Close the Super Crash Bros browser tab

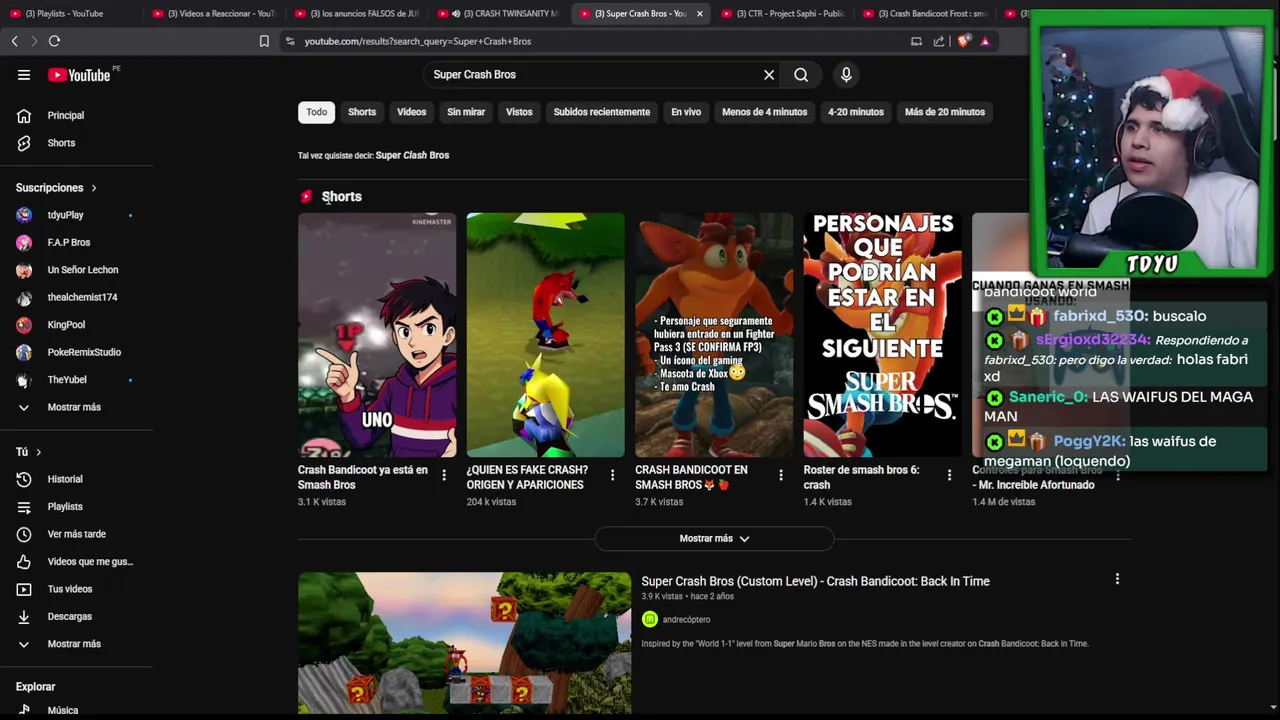[x=699, y=14]
